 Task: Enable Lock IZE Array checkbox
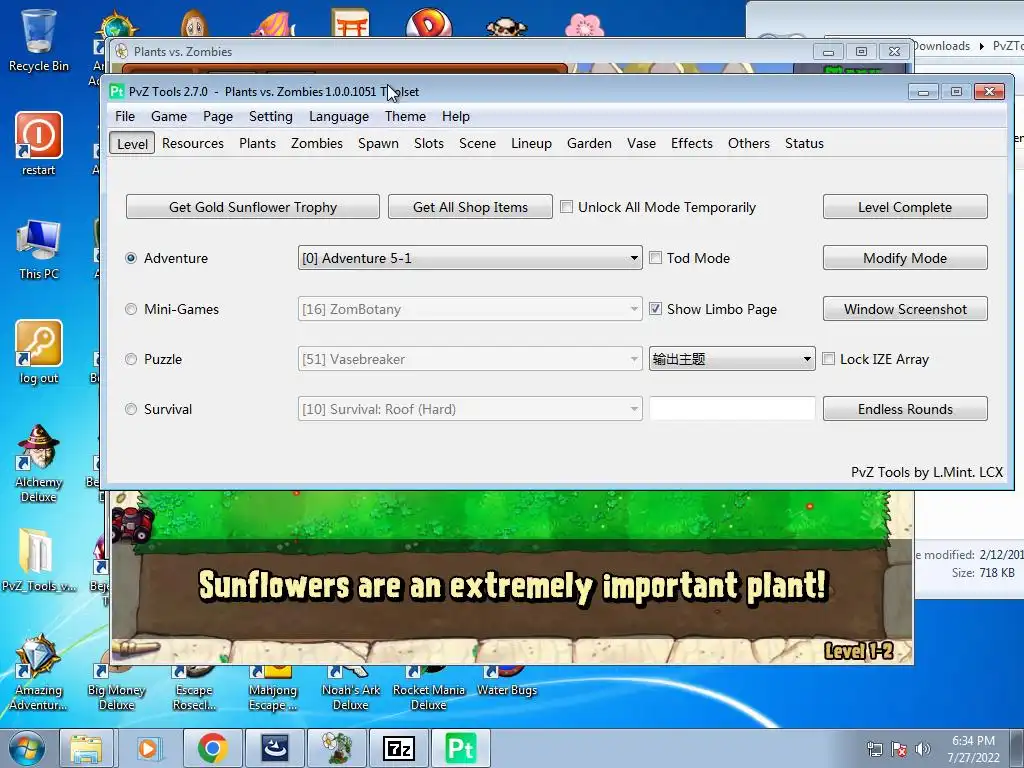pyautogui.click(x=828, y=359)
